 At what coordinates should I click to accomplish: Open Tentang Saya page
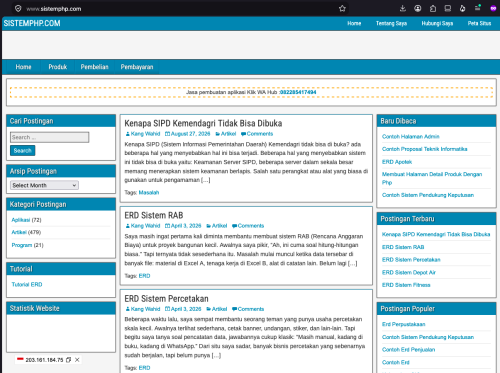tap(391, 23)
